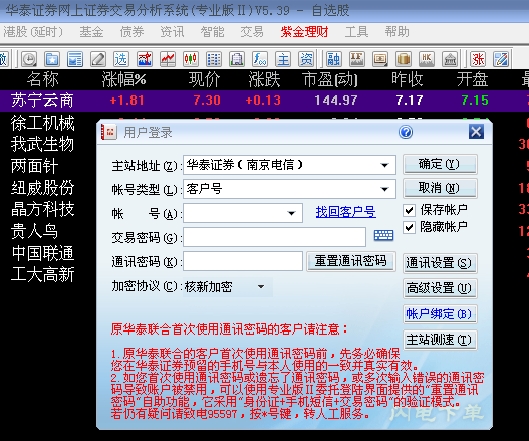Sort by the 市盈(动) column header
Image resolution: width=529 pixels, height=441 pixels.
[x=330, y=80]
